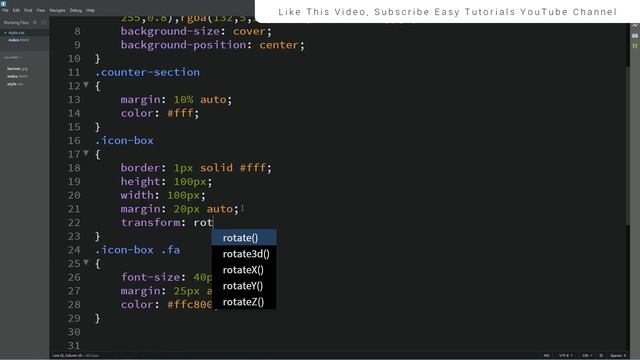This screenshot has height=360, width=640.
Task: Collapse the code fold at line 12
Action: coord(86,85)
